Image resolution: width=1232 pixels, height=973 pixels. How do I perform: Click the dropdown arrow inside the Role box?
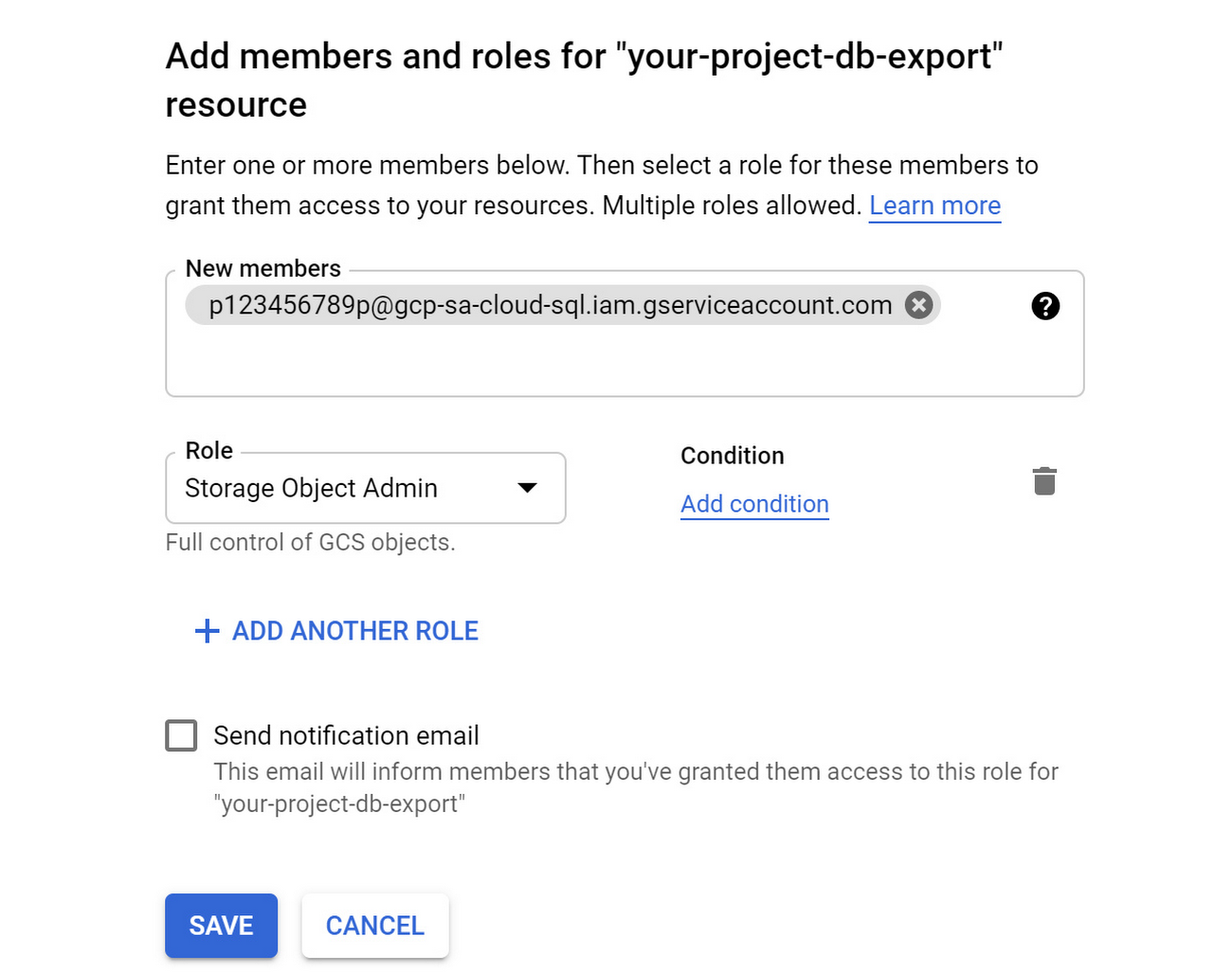528,488
